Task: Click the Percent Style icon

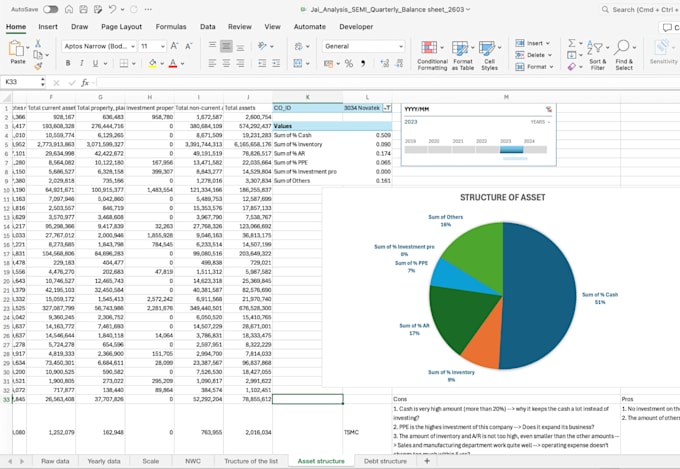Action: click(349, 64)
